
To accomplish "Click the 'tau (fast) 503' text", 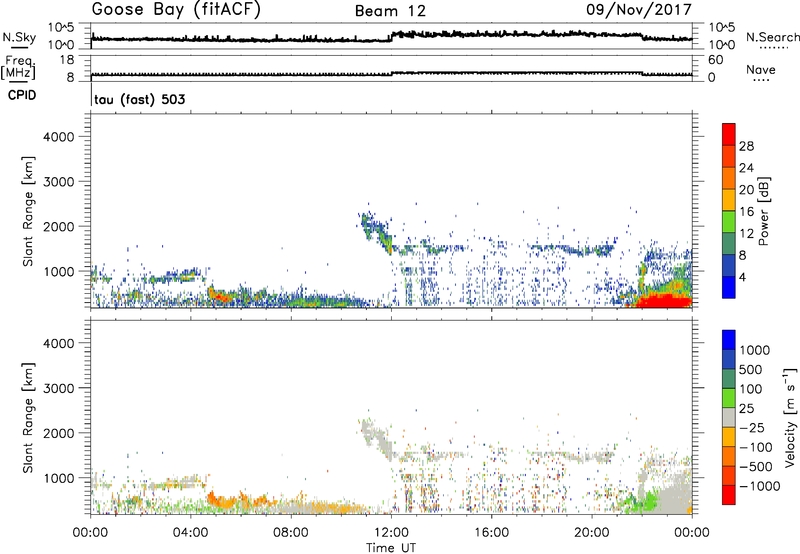I will [x=139, y=99].
